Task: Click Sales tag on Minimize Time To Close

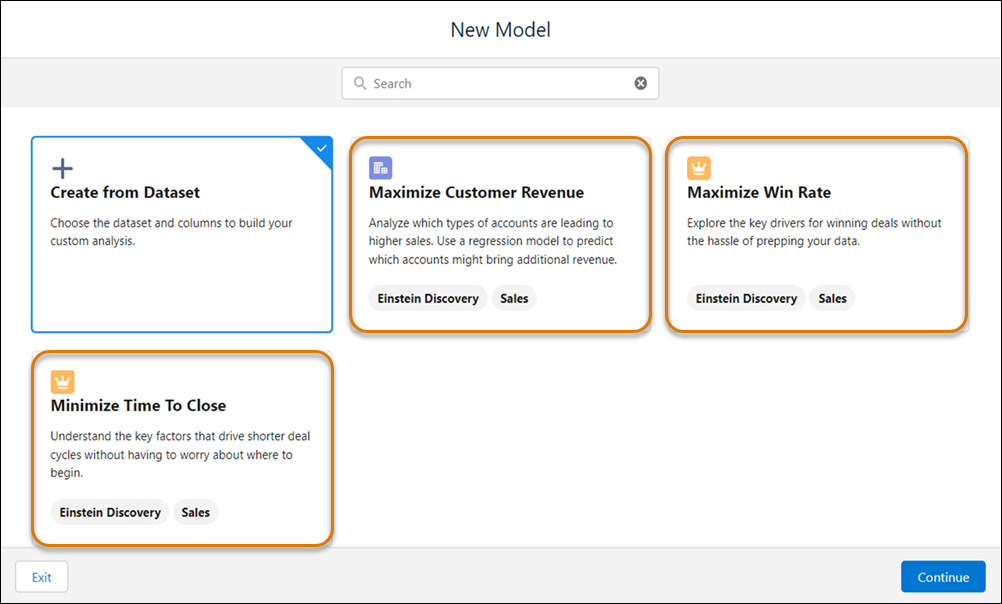Action: 196,513
